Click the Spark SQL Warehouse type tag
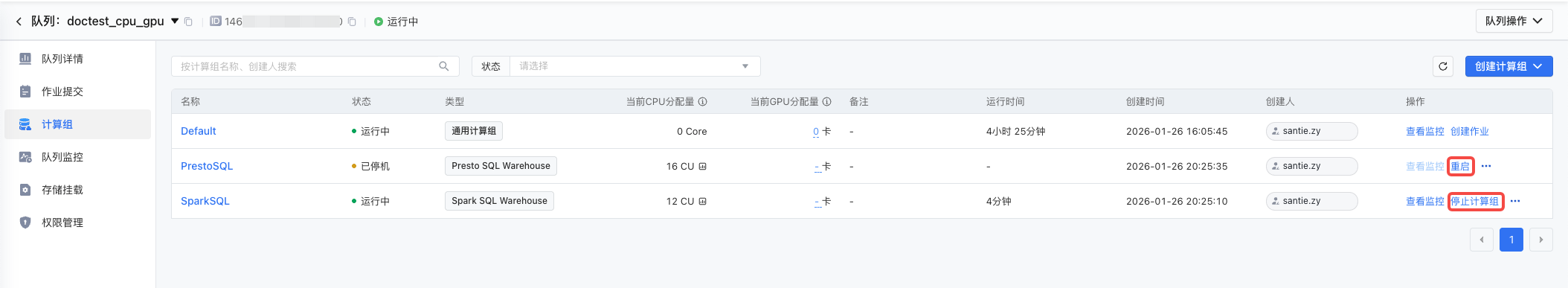1568x288 pixels. click(499, 201)
